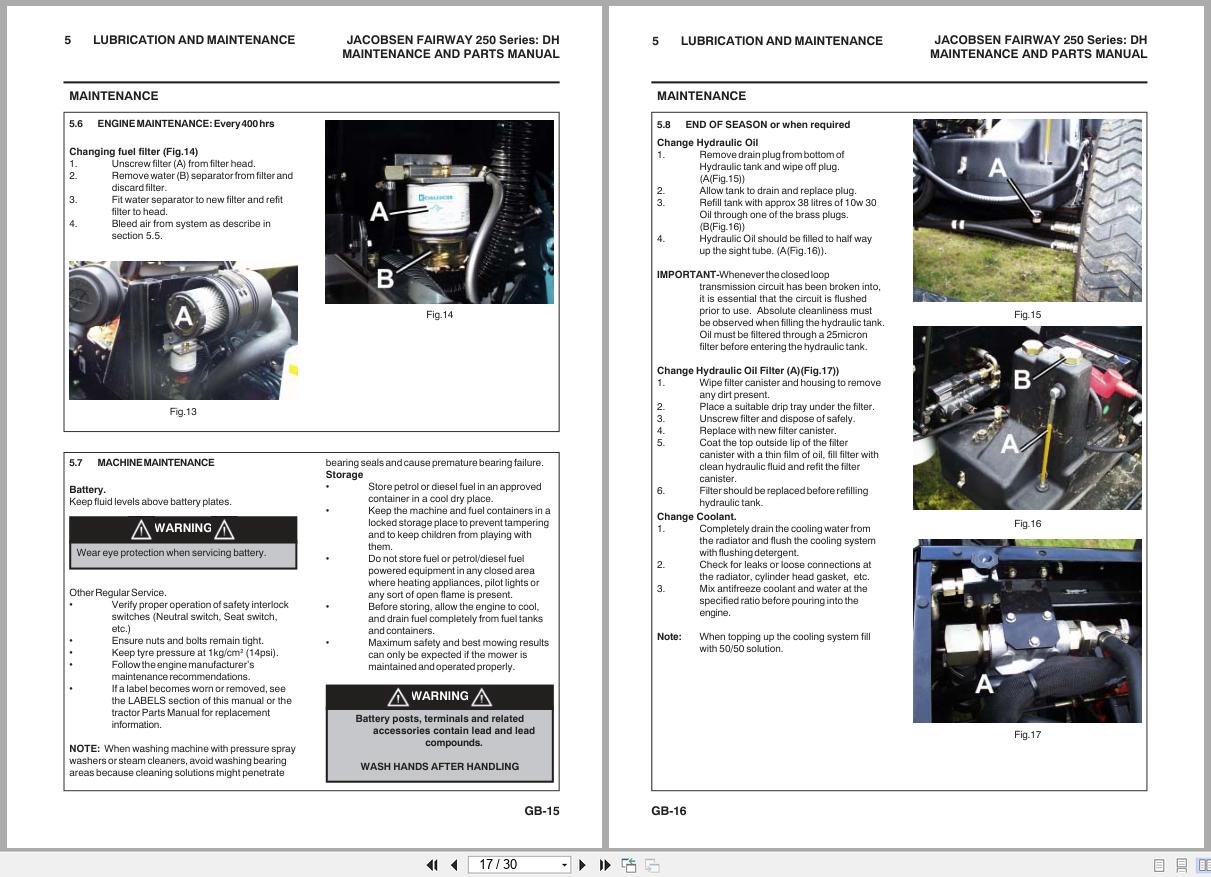Click the right page 'MAINTENANCE' section title
Viewport: 1211px width, 877px height.
click(x=701, y=96)
